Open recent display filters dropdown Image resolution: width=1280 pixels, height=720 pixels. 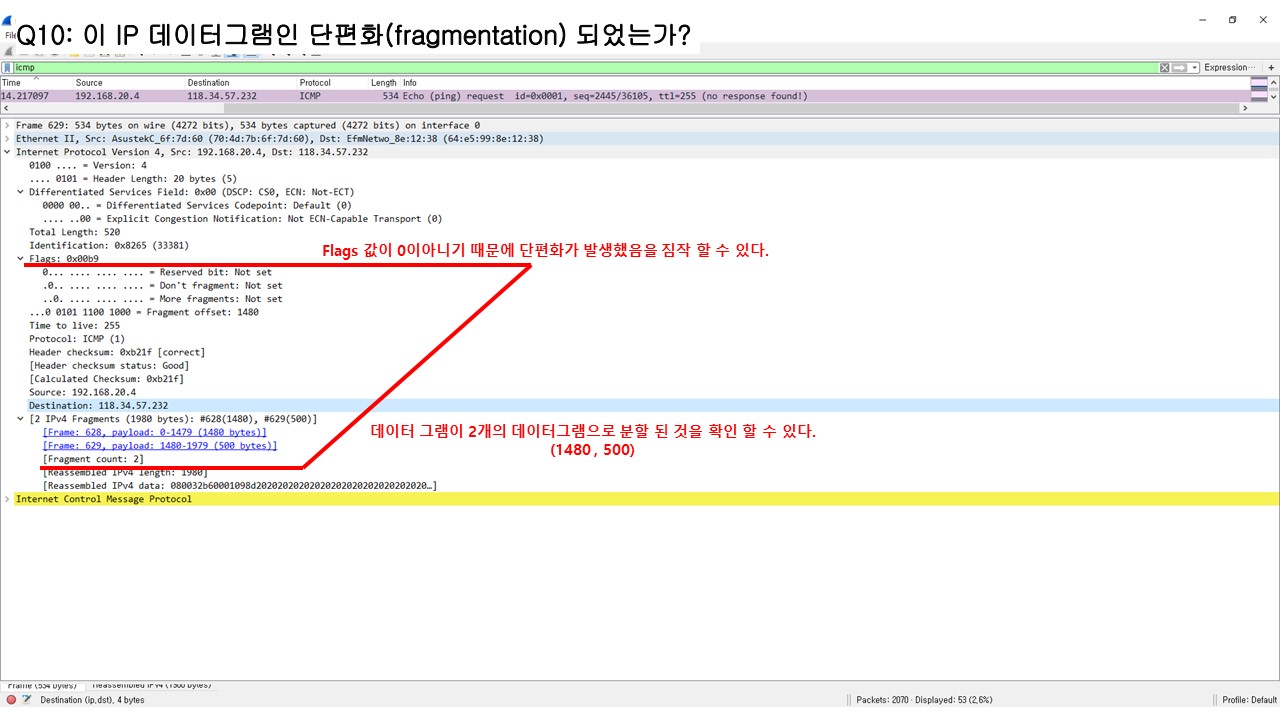click(x=1193, y=68)
